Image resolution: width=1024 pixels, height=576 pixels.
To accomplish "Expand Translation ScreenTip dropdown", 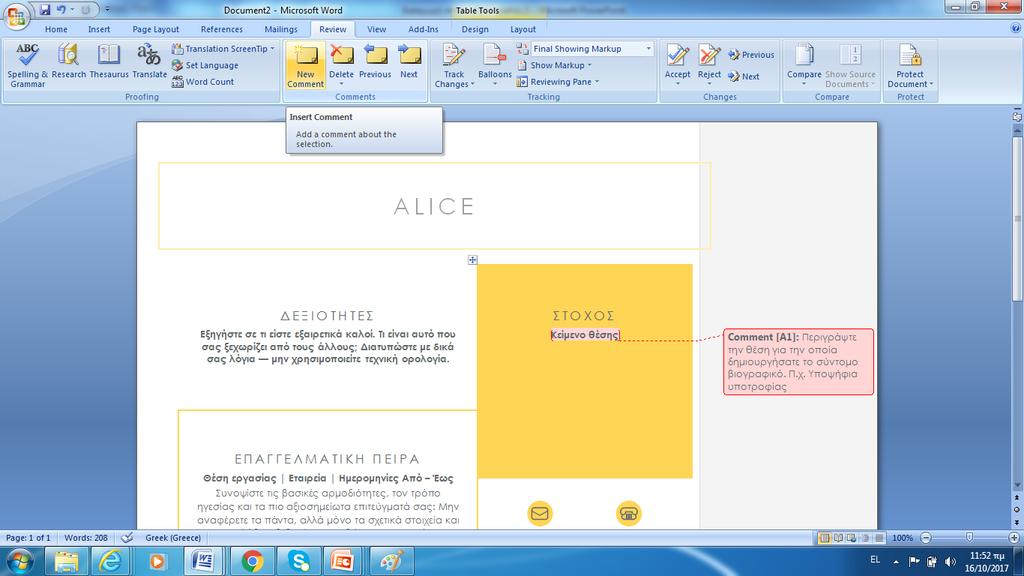I will click(272, 49).
